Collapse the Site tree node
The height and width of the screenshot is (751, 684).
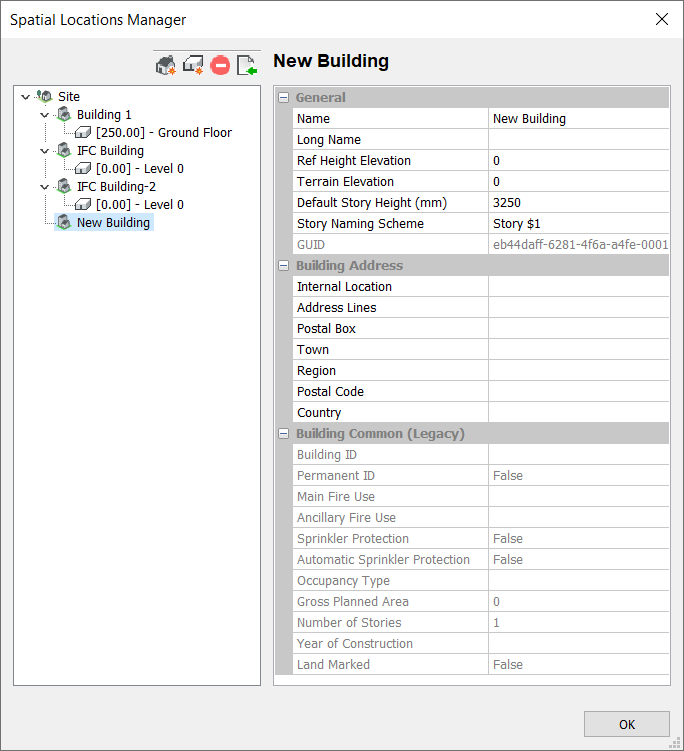25,97
